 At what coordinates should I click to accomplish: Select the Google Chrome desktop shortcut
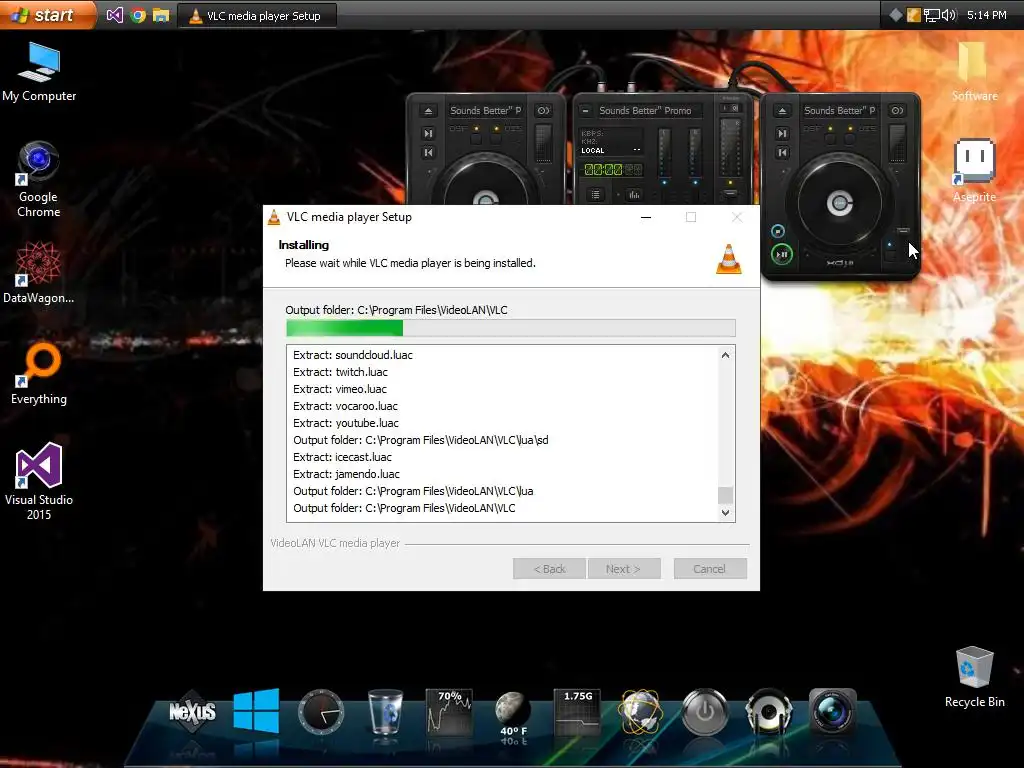click(39, 180)
